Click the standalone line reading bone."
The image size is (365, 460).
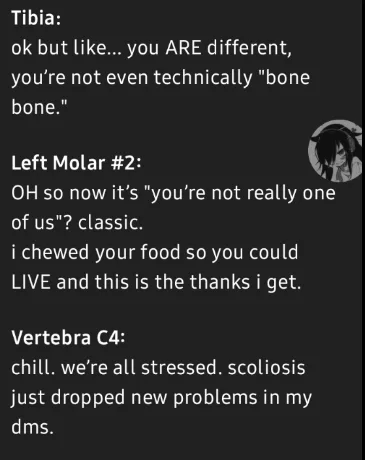(x=39, y=107)
